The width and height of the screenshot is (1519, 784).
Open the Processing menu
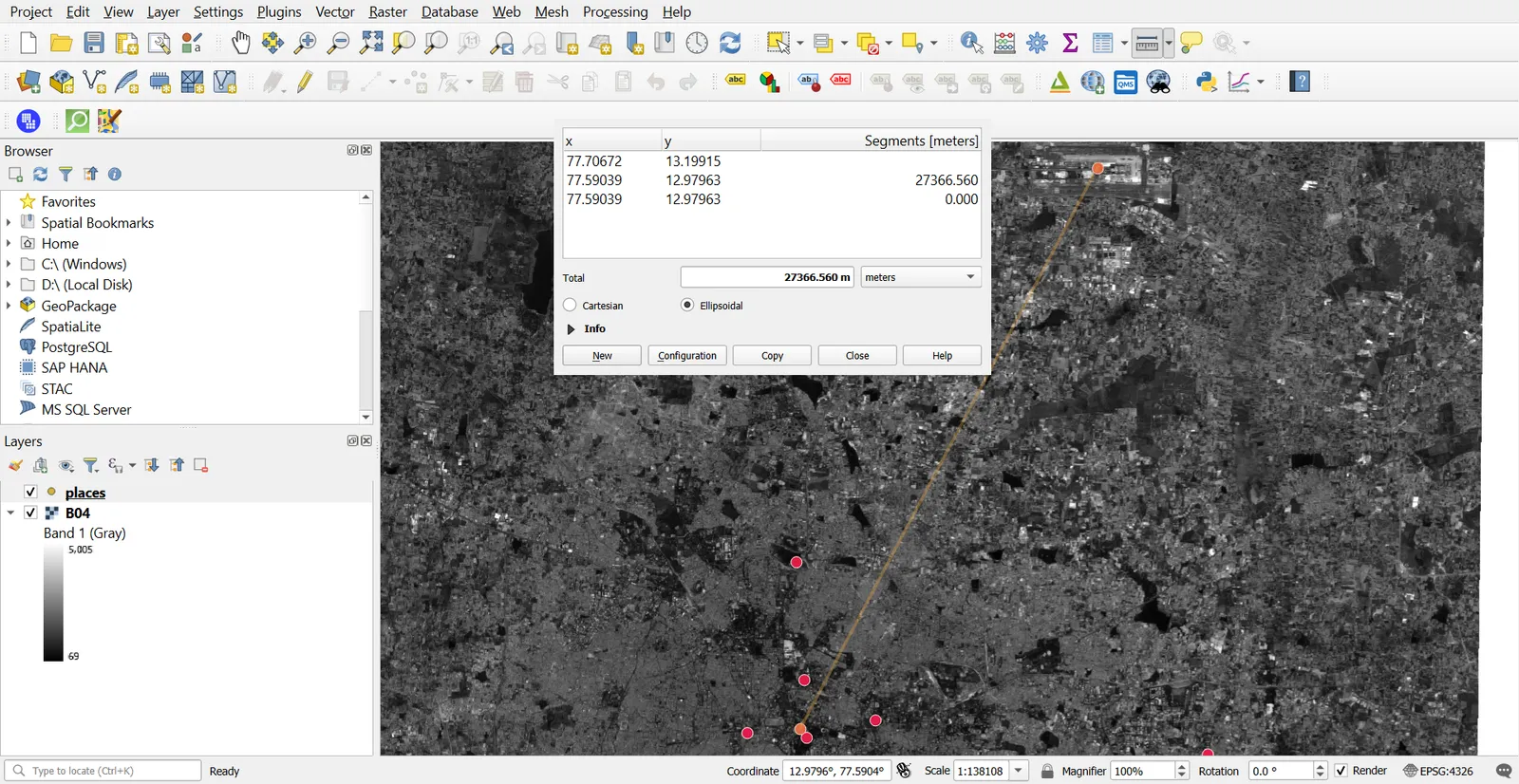615,11
